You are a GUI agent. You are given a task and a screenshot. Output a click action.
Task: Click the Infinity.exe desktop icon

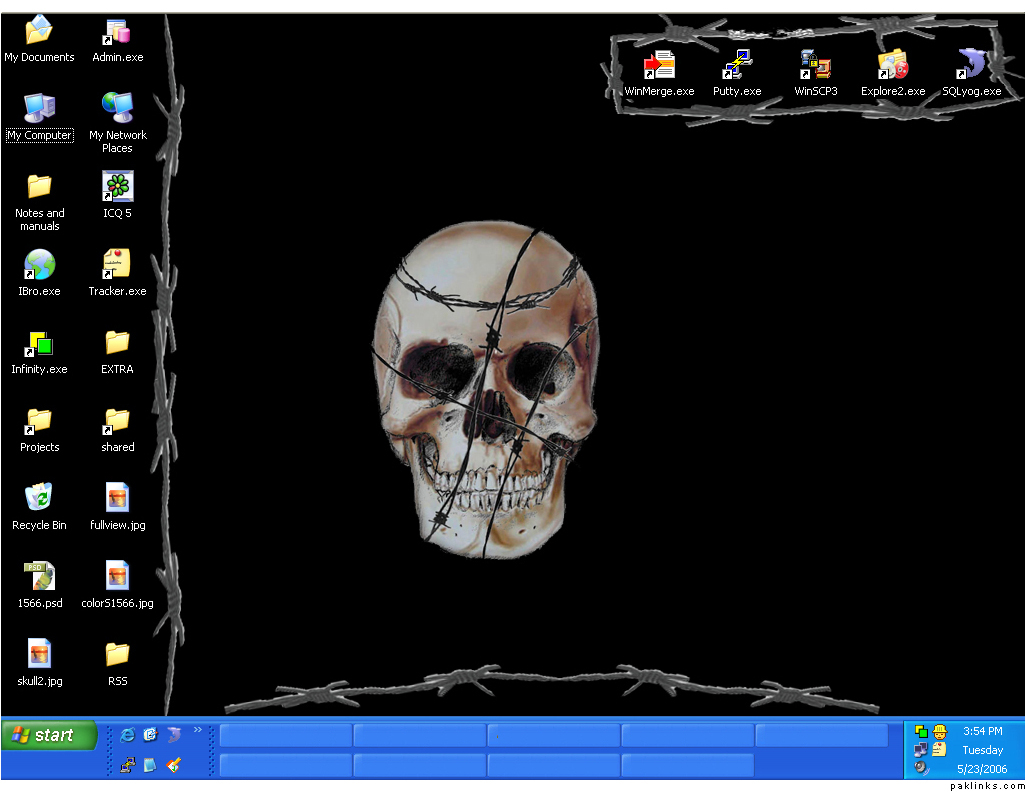pos(39,344)
